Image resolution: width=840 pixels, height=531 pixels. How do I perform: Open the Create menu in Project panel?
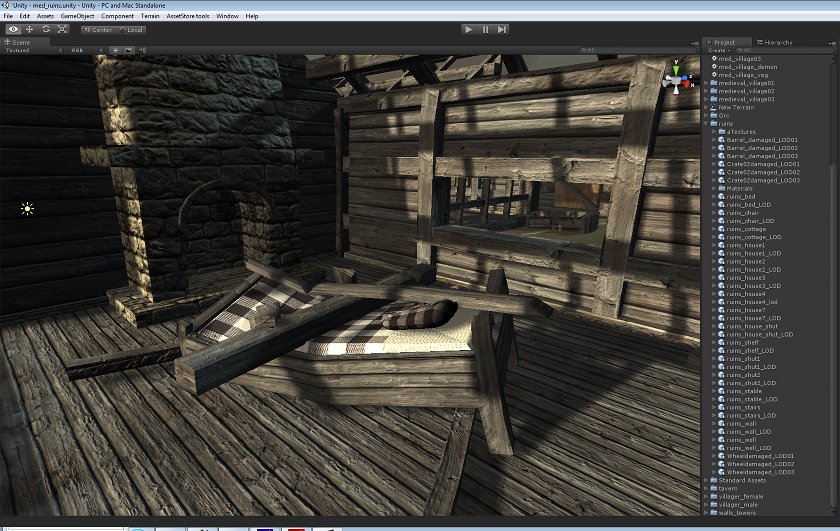pyautogui.click(x=719, y=50)
